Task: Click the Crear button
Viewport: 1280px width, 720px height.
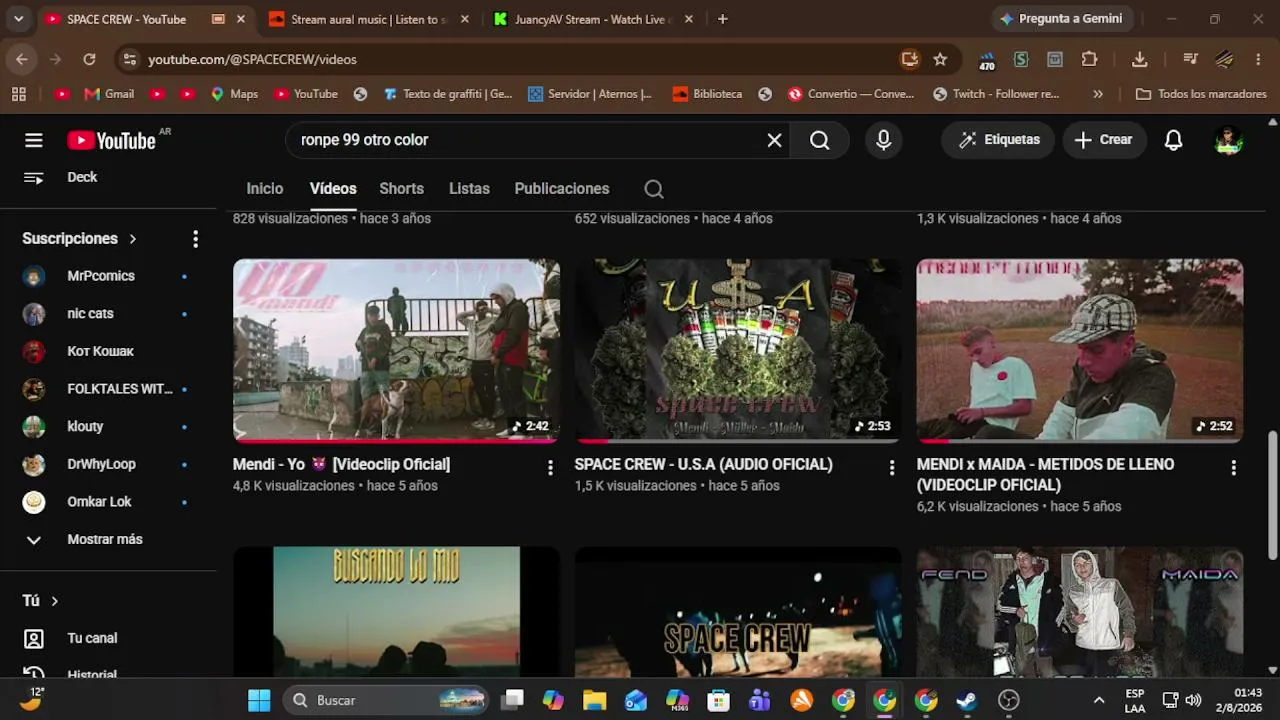Action: point(1104,140)
